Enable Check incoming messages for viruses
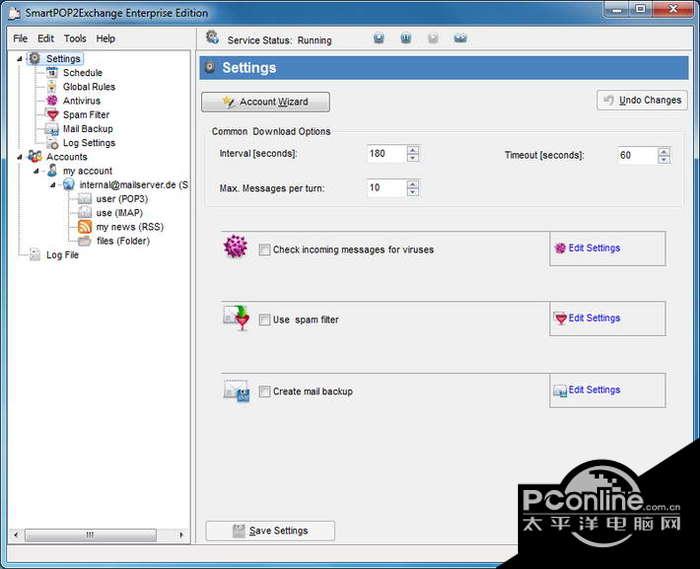Viewport: 700px width, 569px height. pos(264,249)
